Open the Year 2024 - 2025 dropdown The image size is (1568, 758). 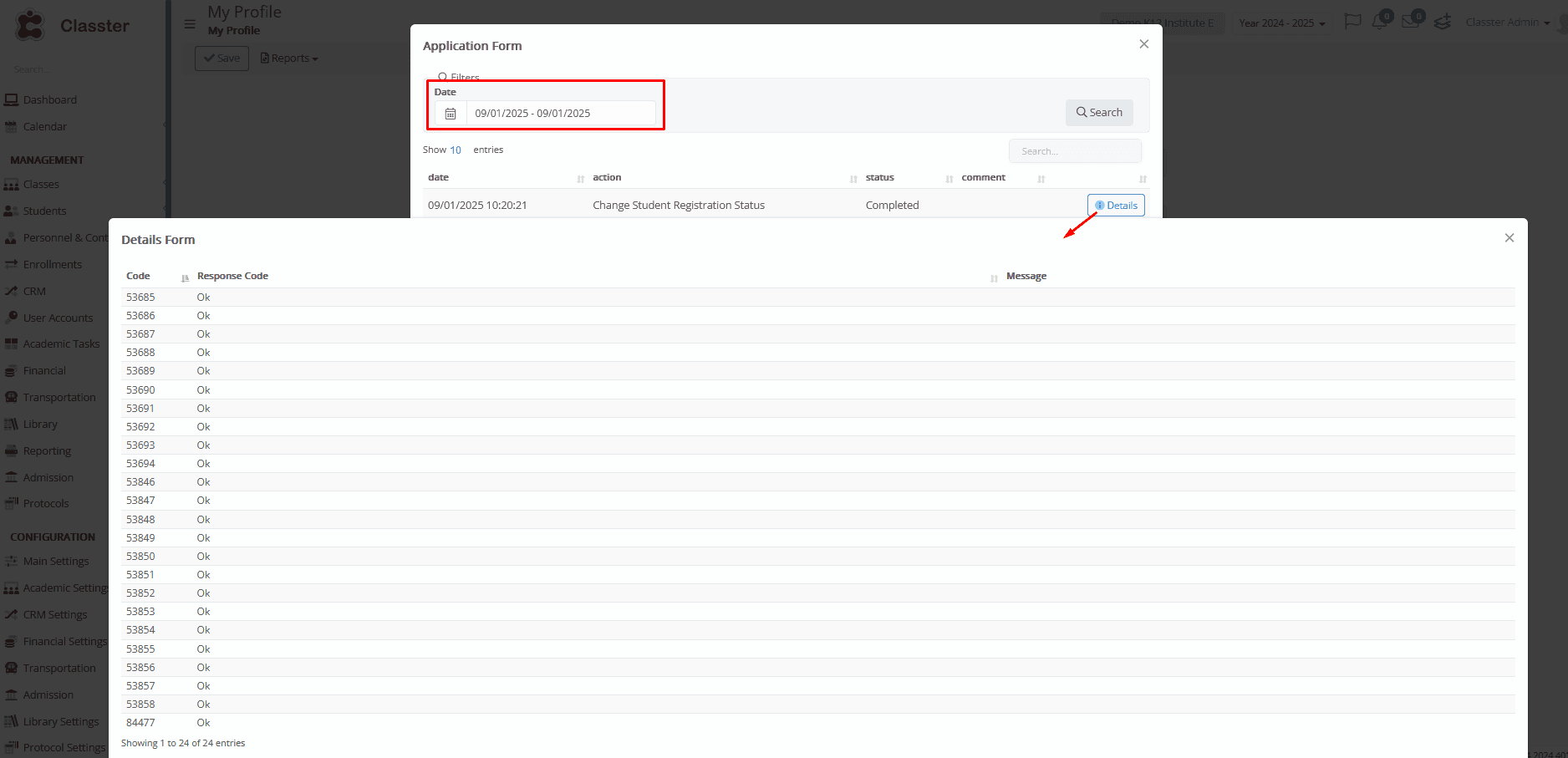1281,23
